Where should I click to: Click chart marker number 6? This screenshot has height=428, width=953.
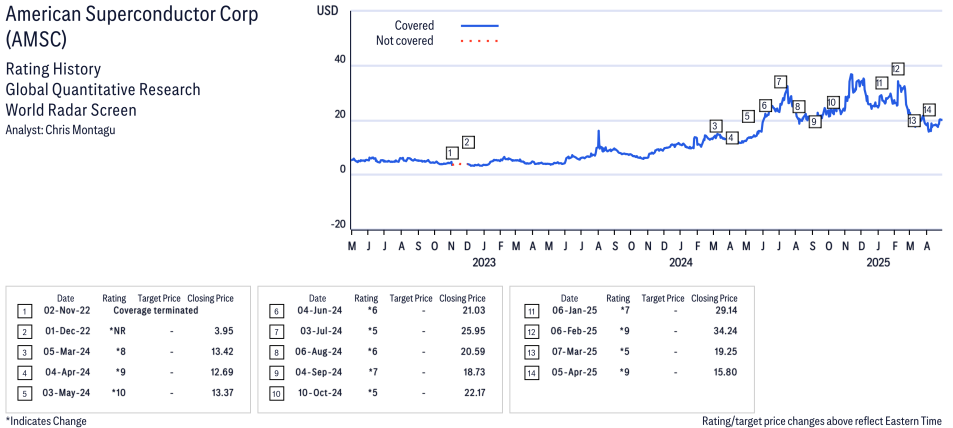(x=765, y=105)
